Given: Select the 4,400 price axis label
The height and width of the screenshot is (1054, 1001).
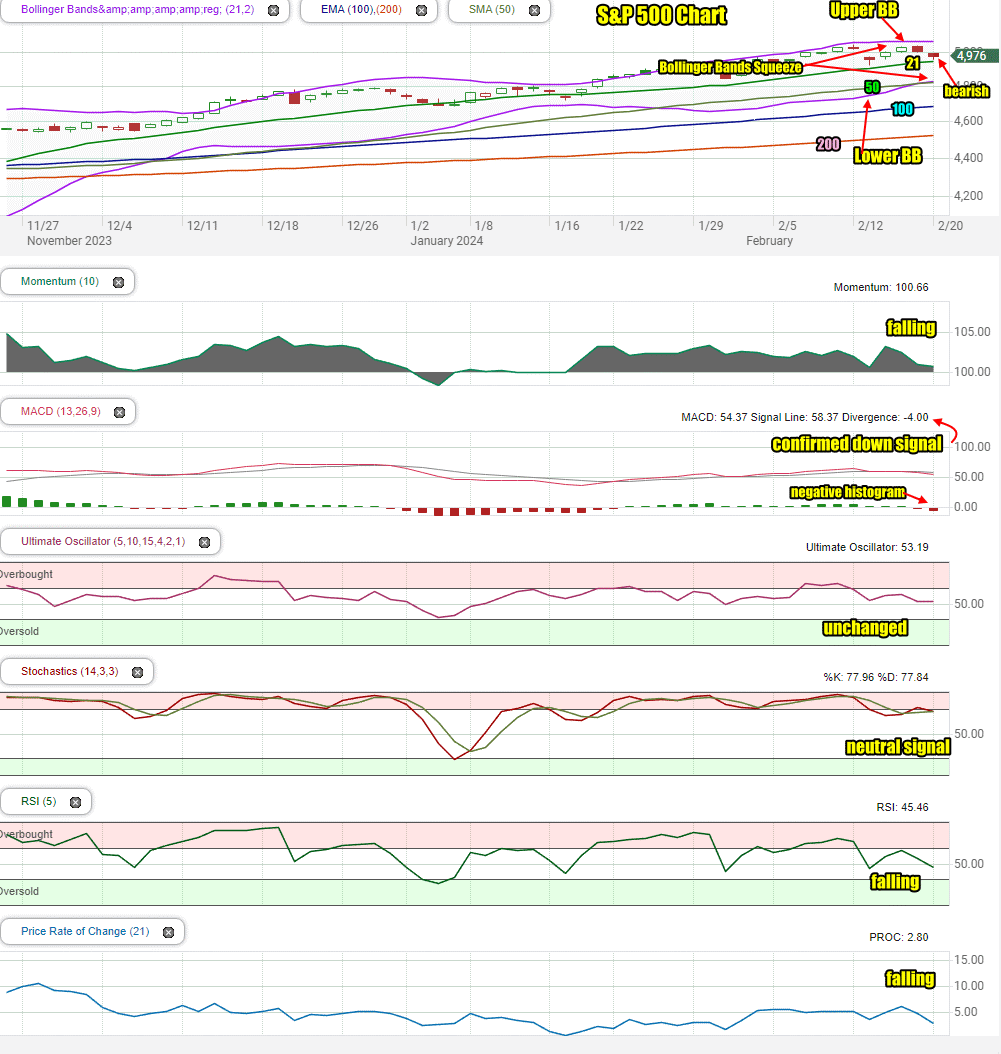Looking at the screenshot, I should pos(968,158).
